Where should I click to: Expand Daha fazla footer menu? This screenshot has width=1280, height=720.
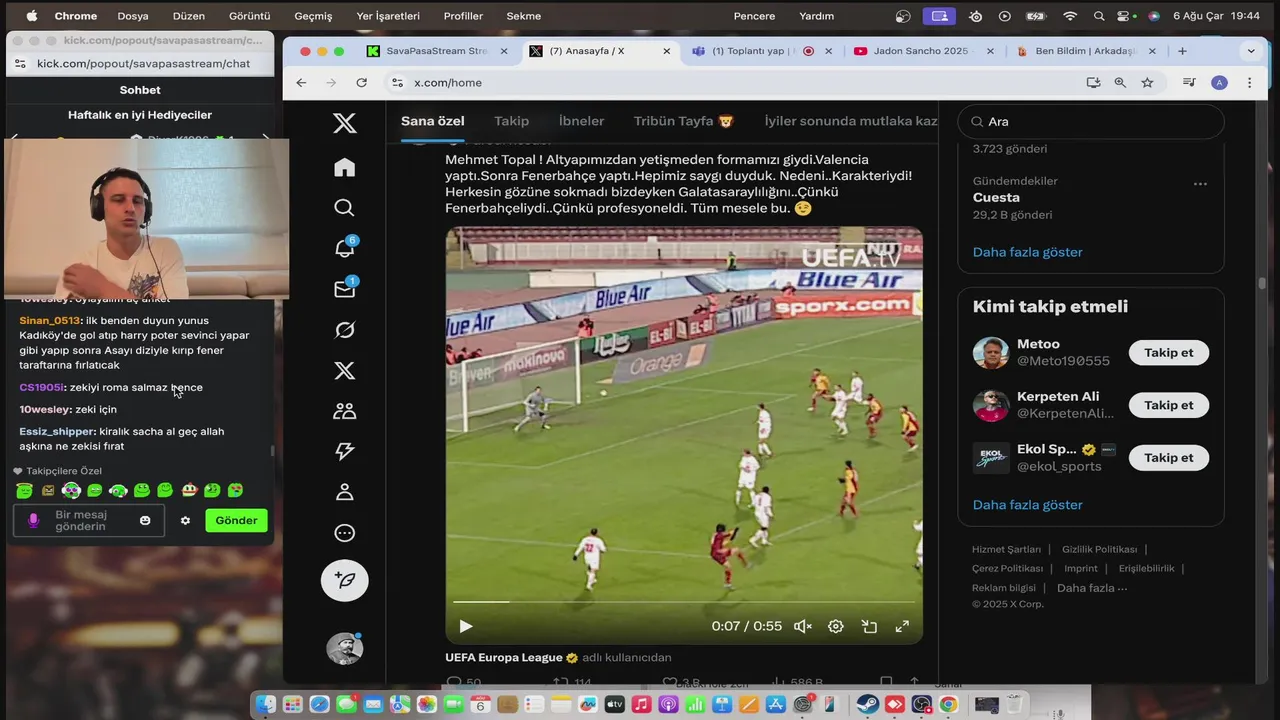pos(1092,588)
